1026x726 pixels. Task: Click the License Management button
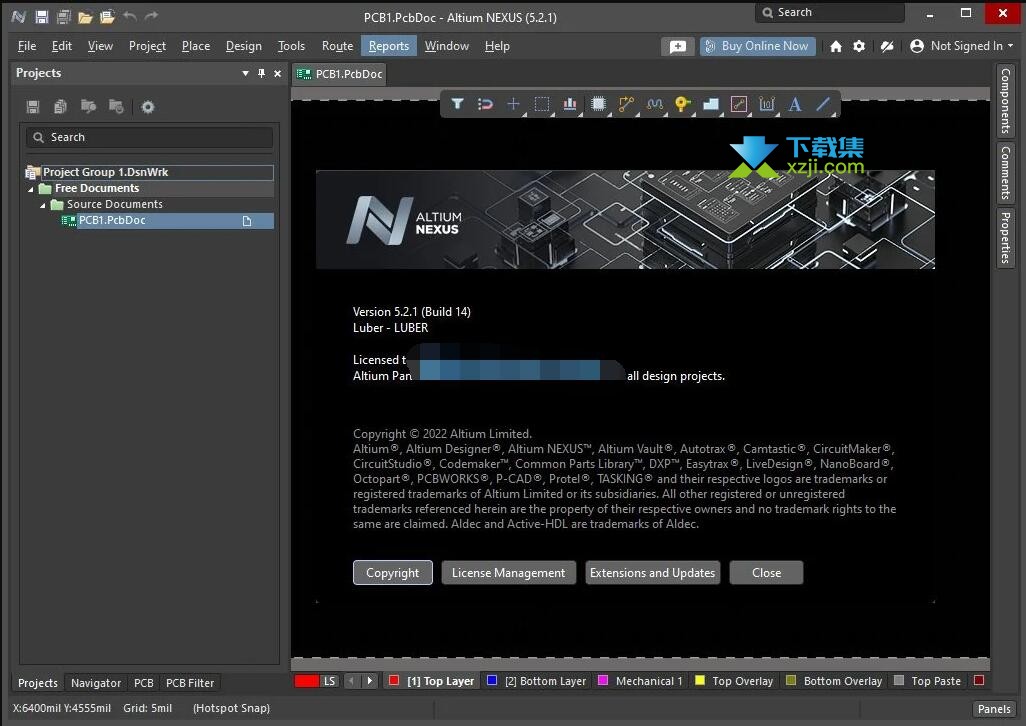click(508, 572)
